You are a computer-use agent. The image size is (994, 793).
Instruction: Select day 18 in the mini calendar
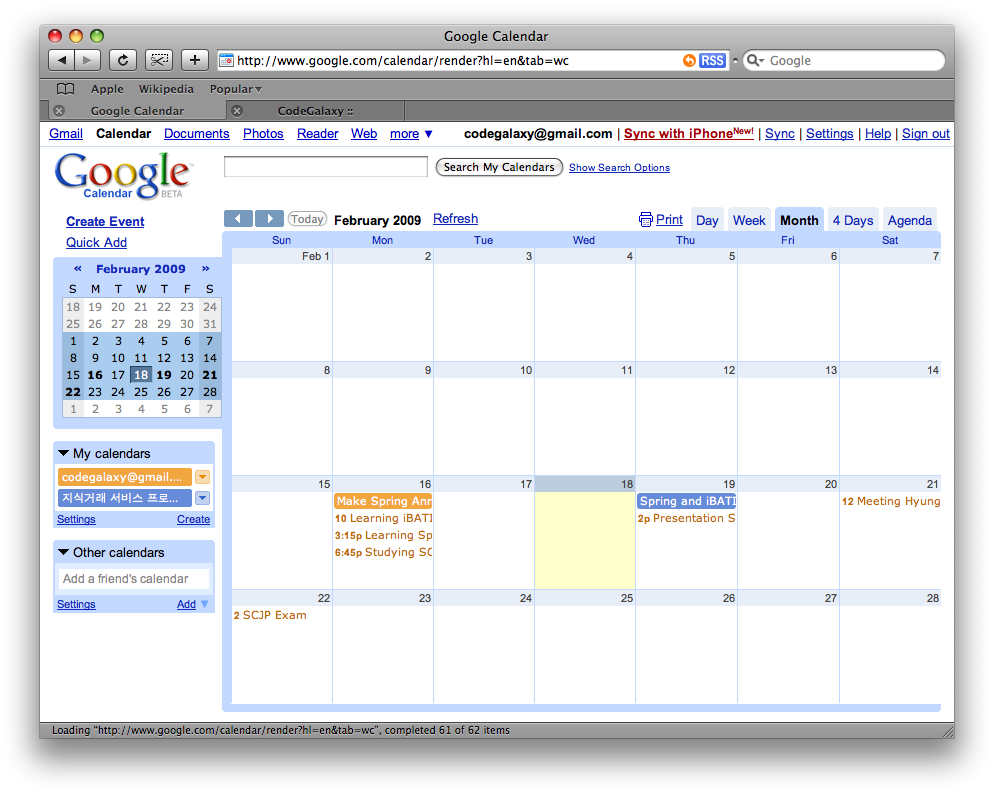(x=141, y=375)
